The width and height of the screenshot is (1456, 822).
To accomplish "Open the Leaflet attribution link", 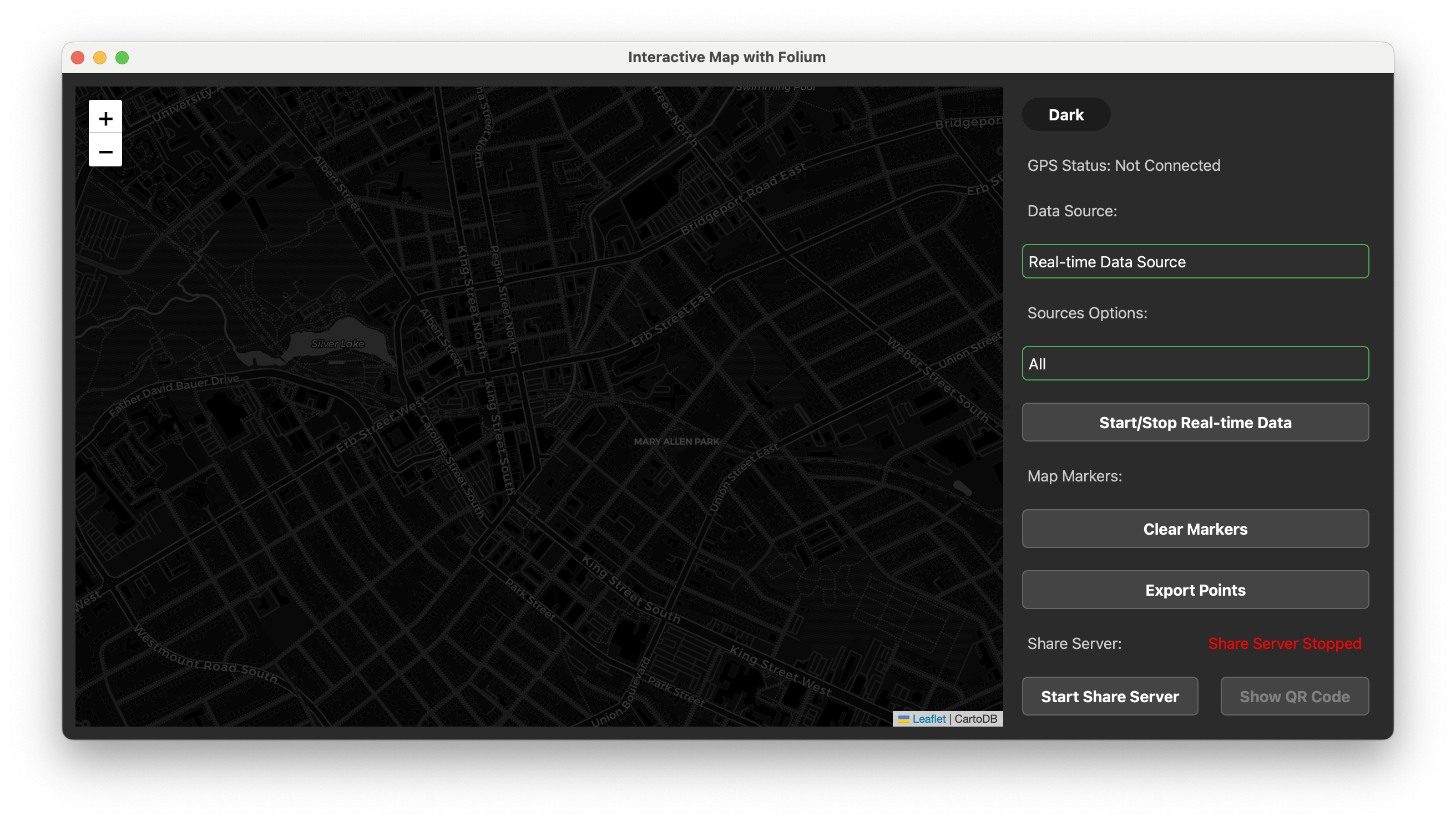I will tap(929, 719).
